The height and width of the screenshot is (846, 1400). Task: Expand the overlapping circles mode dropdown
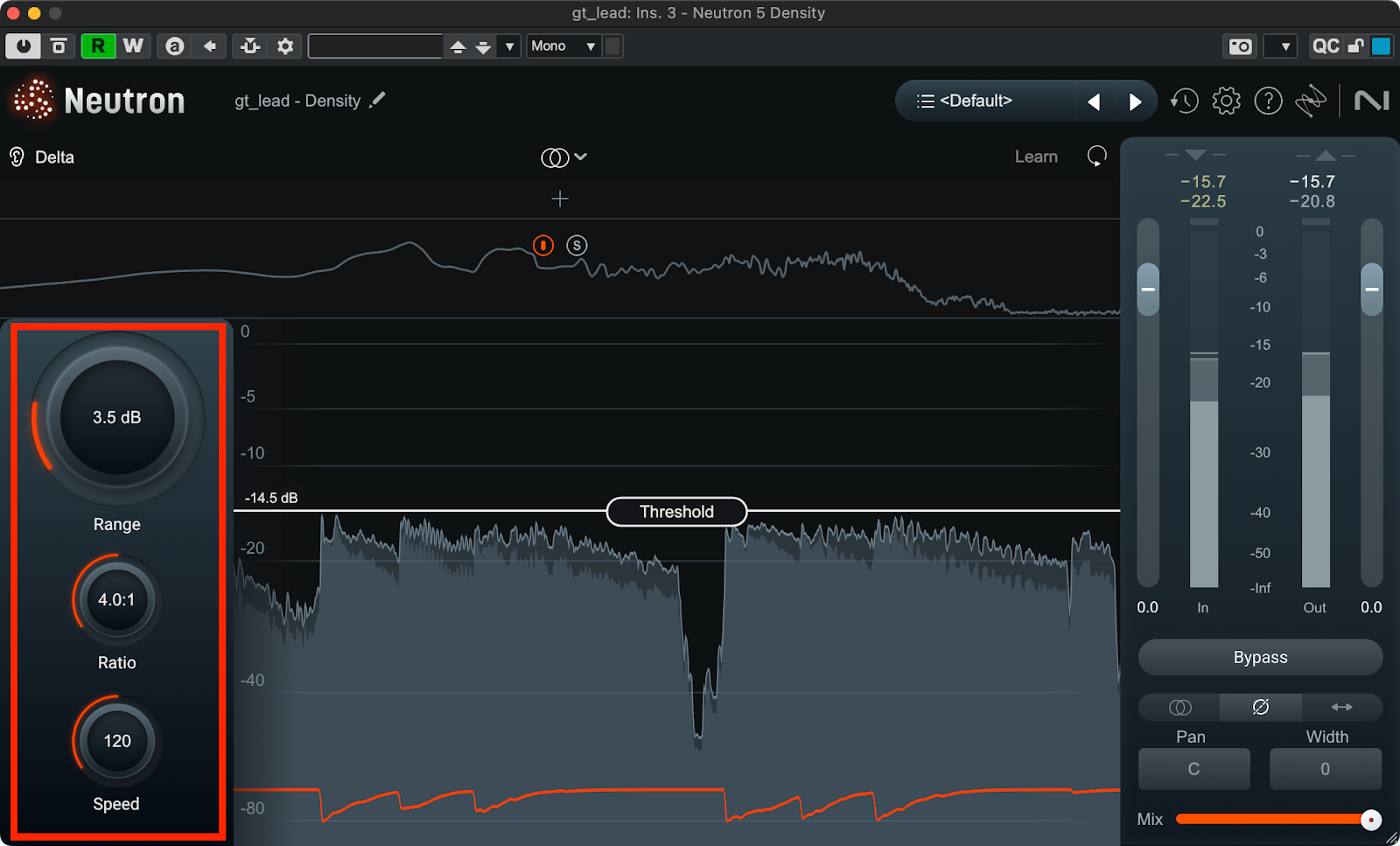[563, 157]
